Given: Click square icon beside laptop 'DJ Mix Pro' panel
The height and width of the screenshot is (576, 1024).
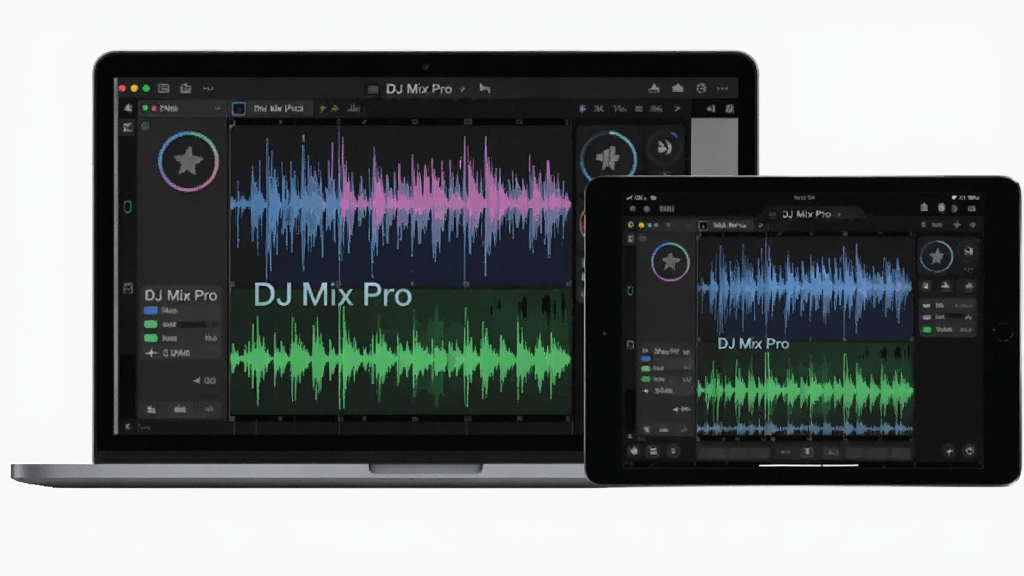Looking at the screenshot, I should (x=128, y=289).
